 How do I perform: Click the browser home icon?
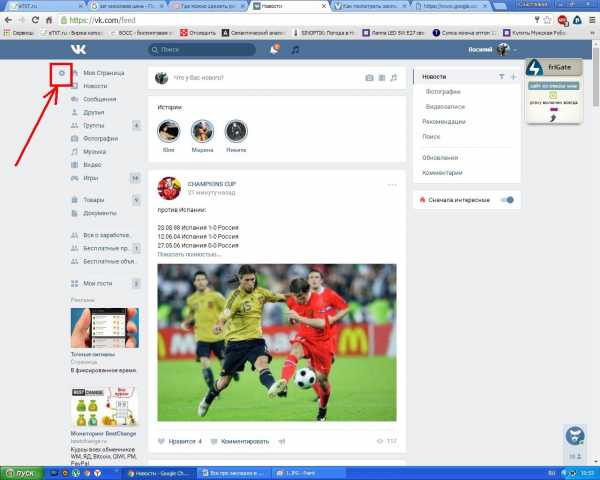point(49,20)
